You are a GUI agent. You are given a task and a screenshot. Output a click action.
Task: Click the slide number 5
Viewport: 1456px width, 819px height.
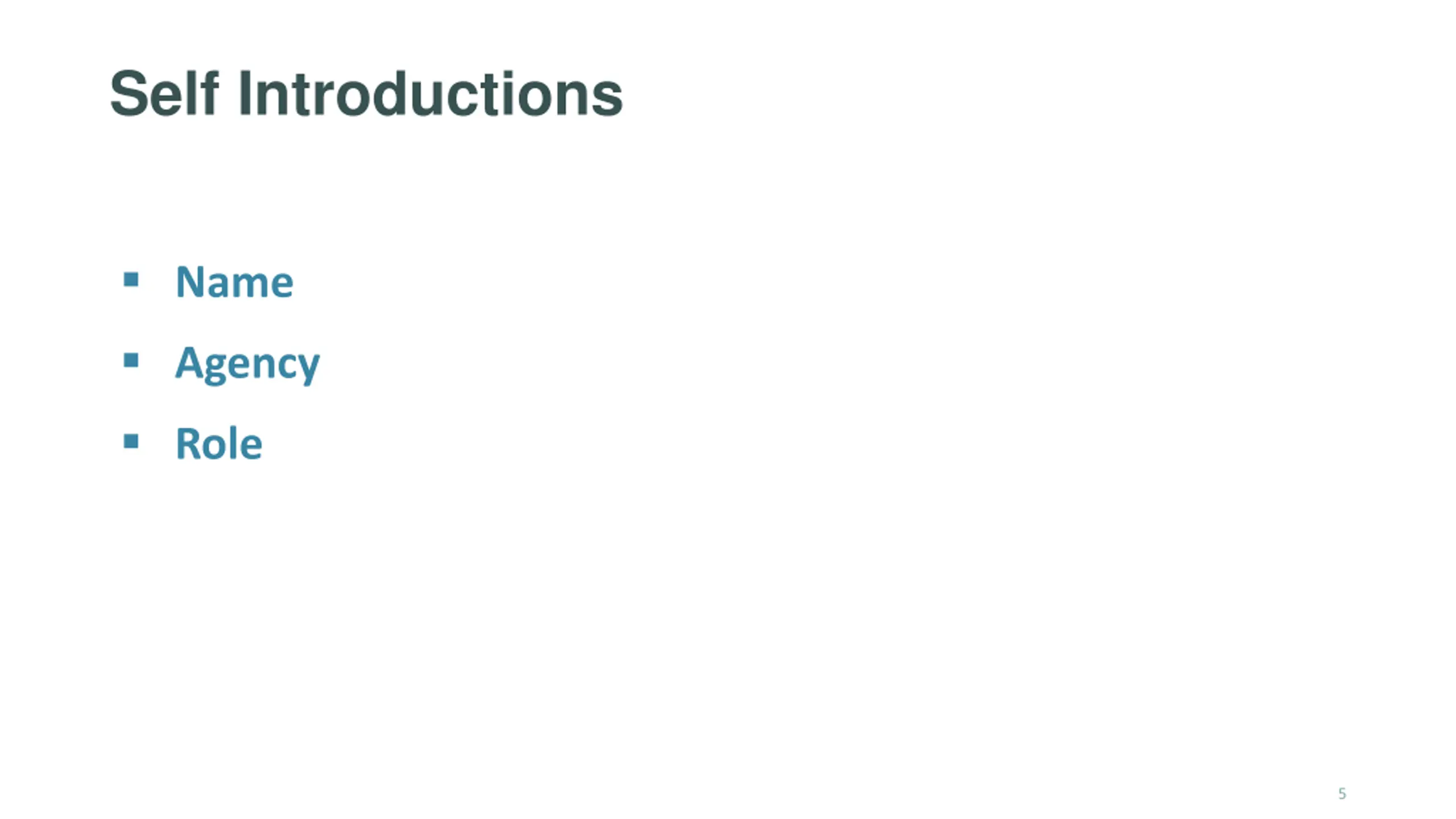pyautogui.click(x=1342, y=793)
